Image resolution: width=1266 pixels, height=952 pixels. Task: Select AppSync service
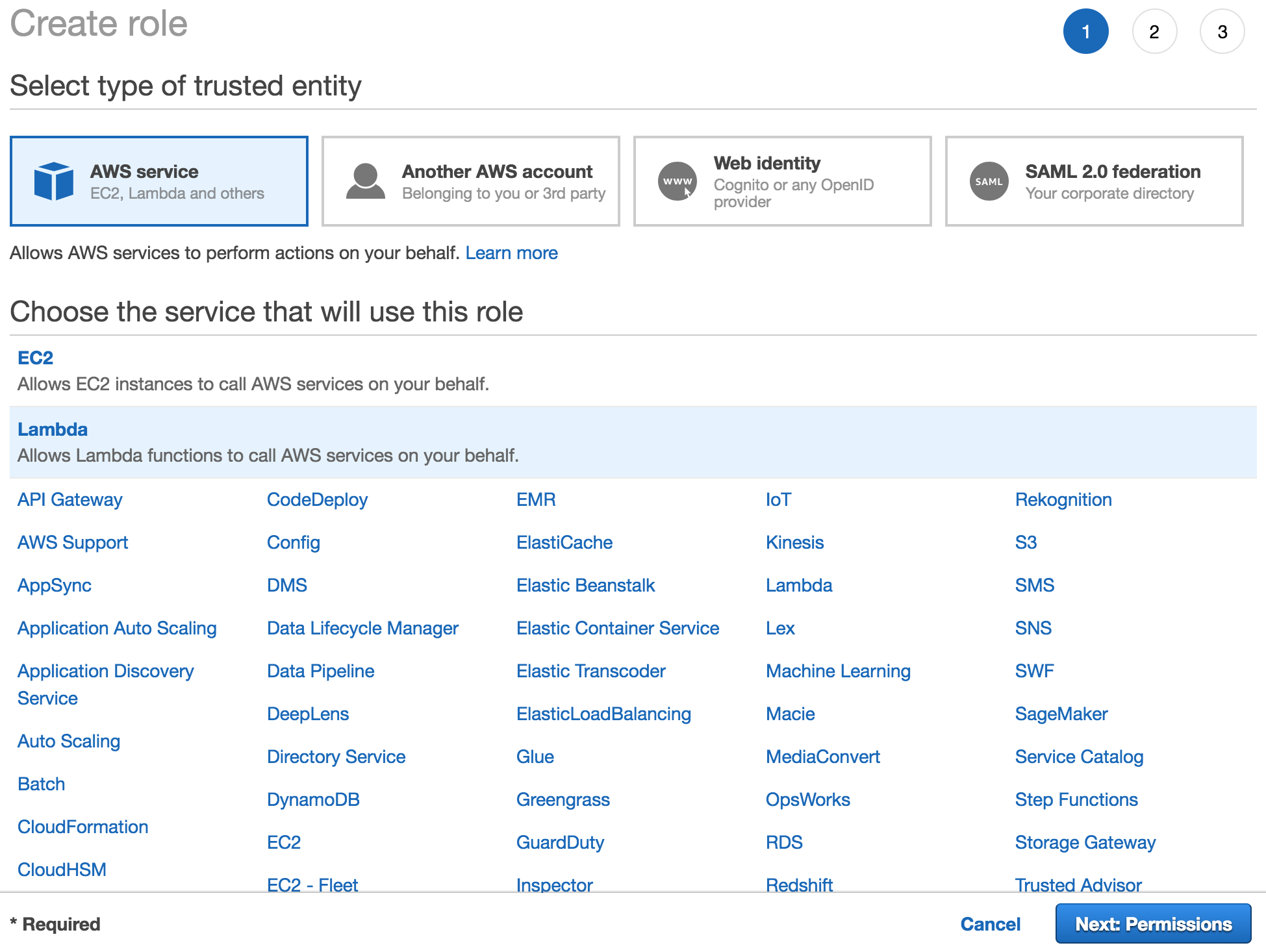(54, 585)
